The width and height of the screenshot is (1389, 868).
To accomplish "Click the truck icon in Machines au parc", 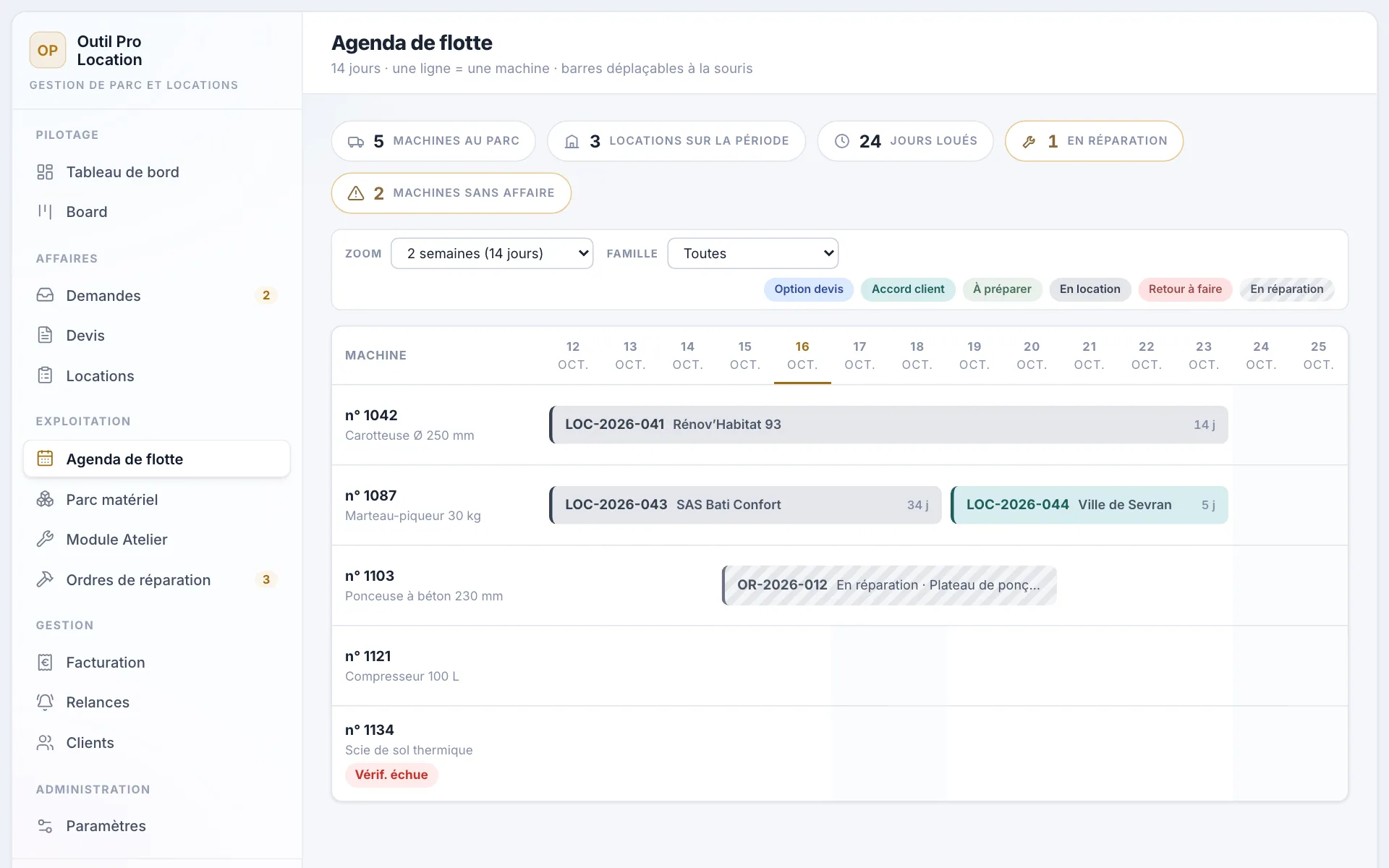I will coord(356,142).
